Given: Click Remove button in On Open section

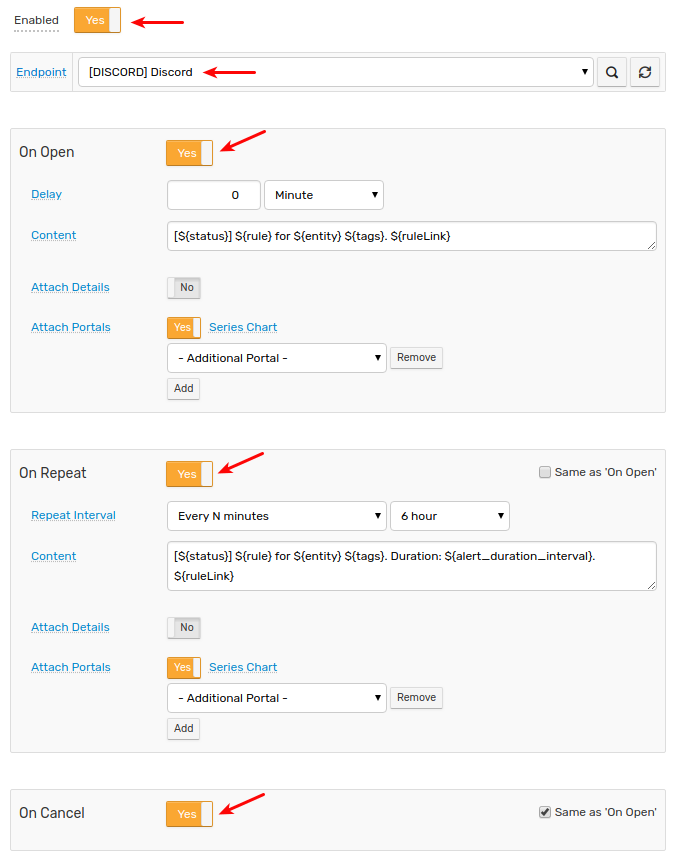Looking at the screenshot, I should (x=417, y=357).
